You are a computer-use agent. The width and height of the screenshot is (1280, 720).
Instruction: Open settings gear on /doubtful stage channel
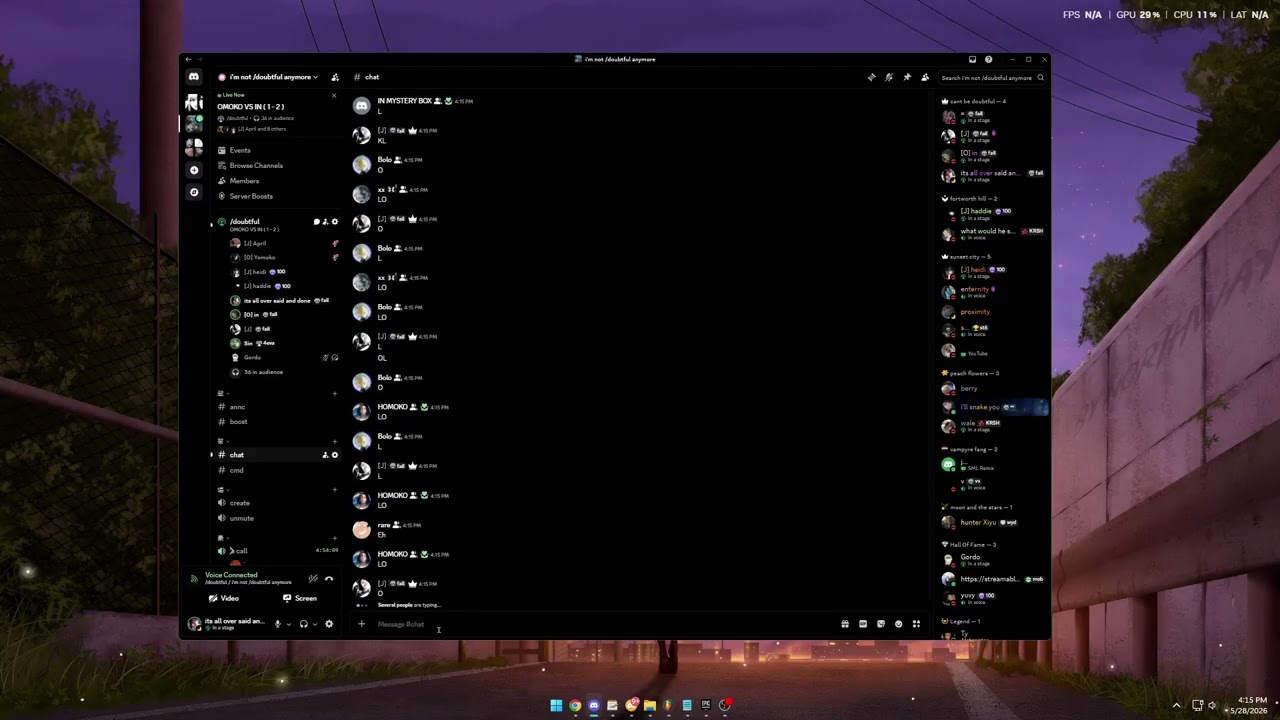pos(335,222)
